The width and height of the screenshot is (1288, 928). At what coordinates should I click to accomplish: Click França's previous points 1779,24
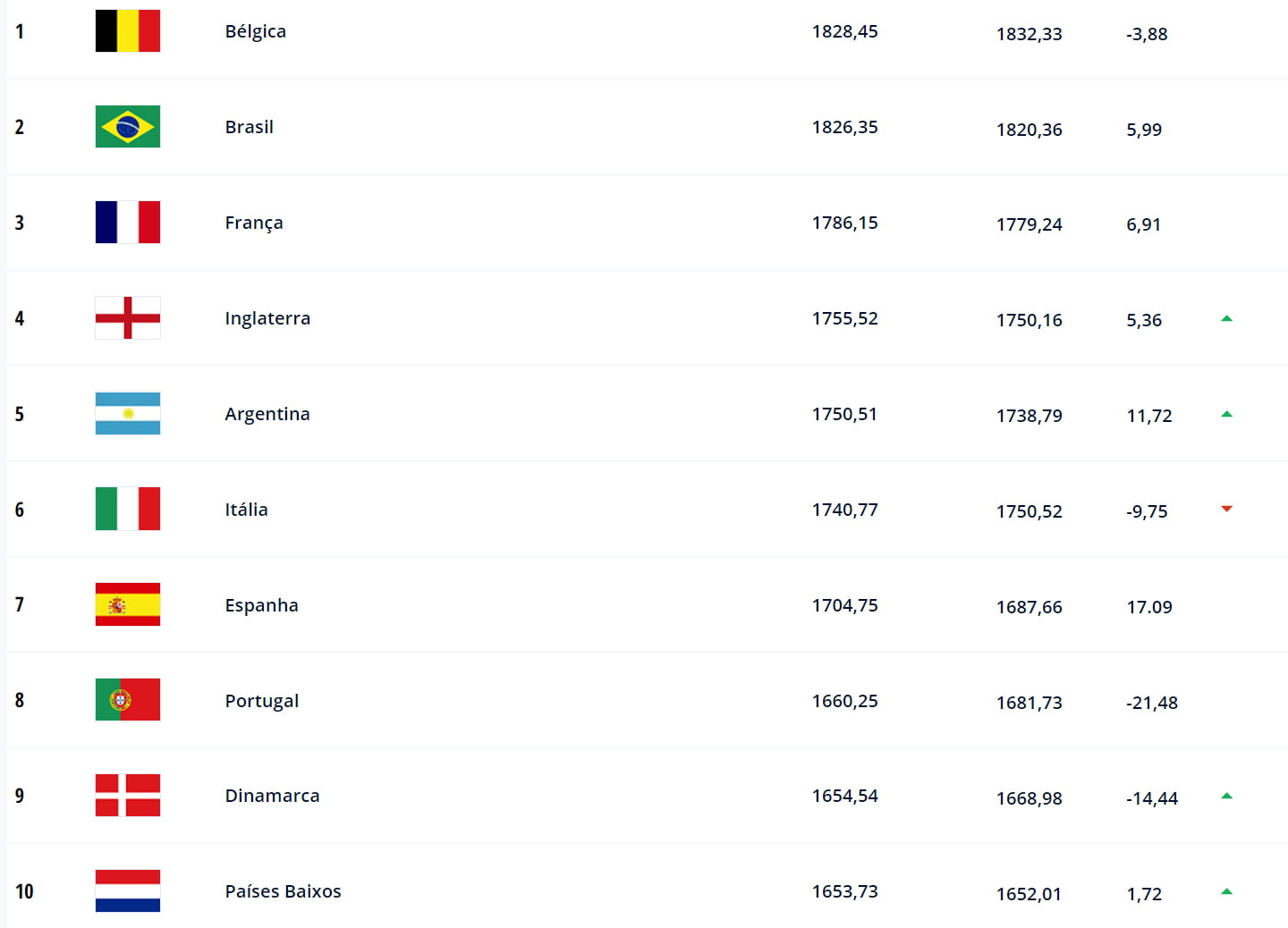pos(1030,224)
